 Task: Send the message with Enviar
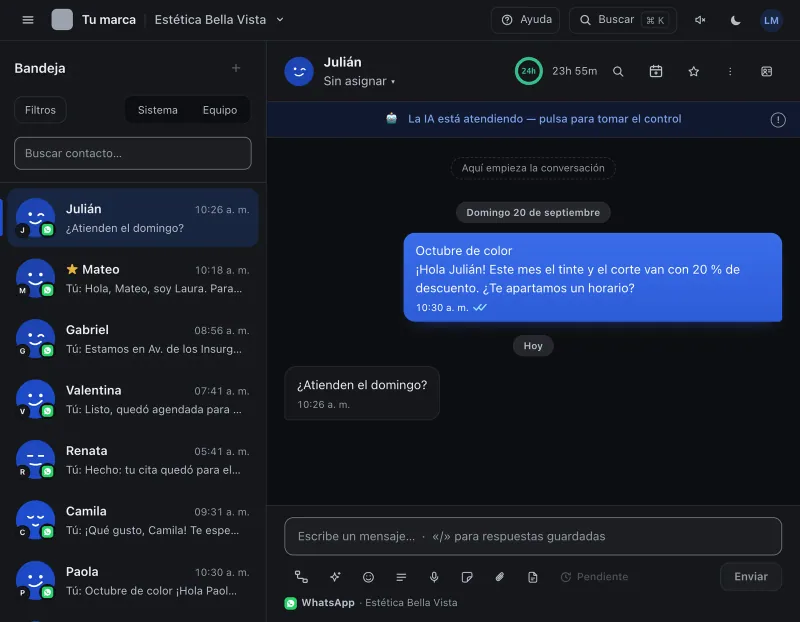tap(751, 577)
